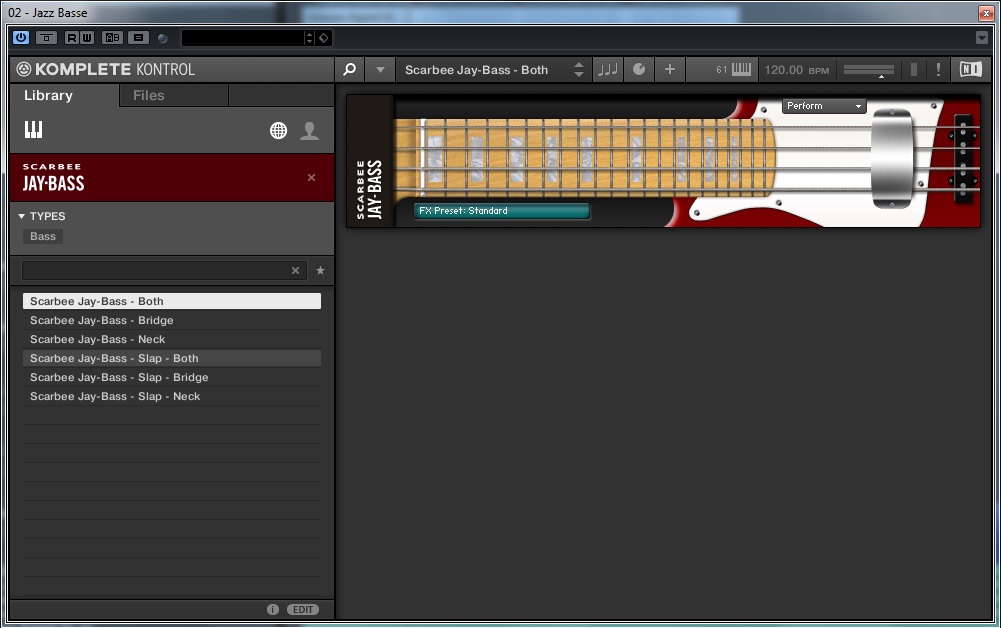Image resolution: width=1001 pixels, height=628 pixels.
Task: Open the Perform panel (three notes icon)
Action: pos(607,70)
